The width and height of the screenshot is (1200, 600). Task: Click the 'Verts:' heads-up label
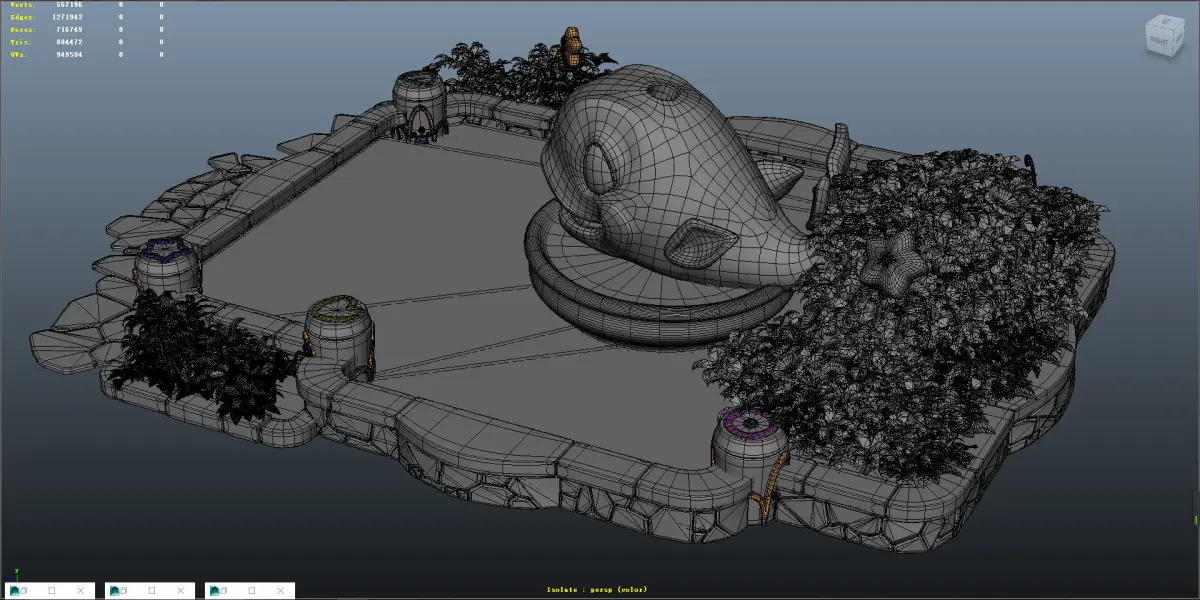[x=23, y=5]
